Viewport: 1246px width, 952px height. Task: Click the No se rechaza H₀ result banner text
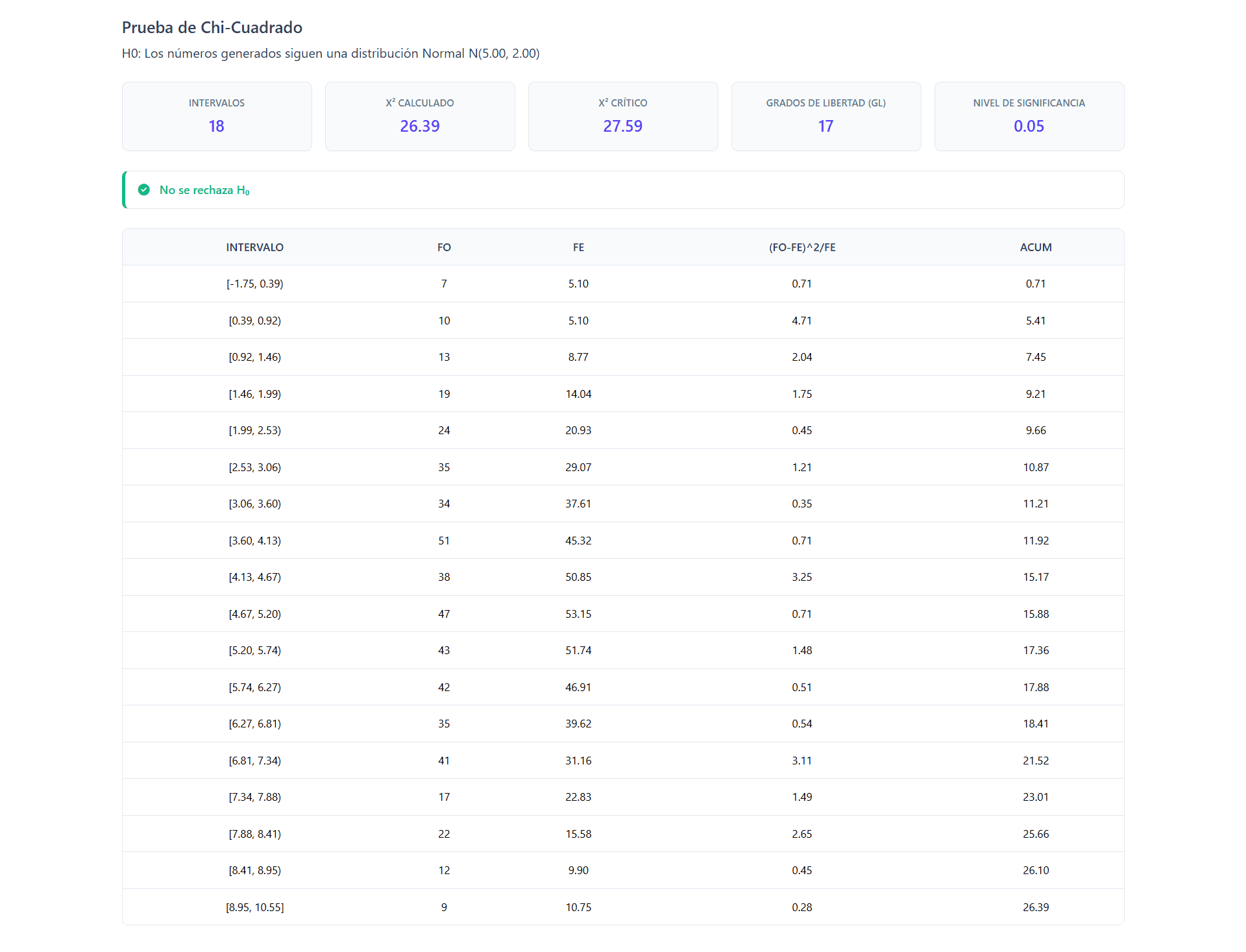pyautogui.click(x=204, y=190)
